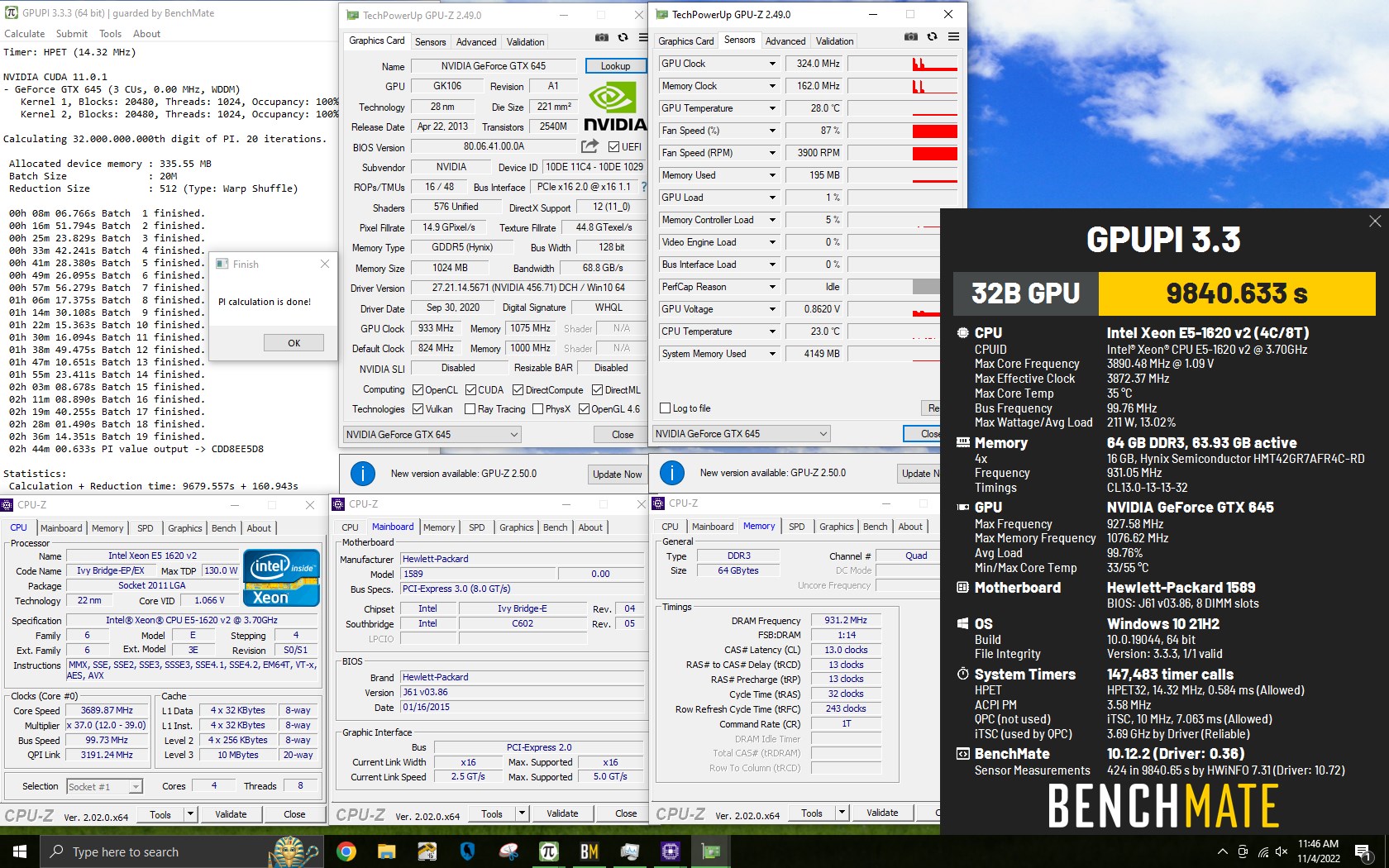Click the BIOS Version field 80.06.41.00.0A
Image resolution: width=1389 pixels, height=868 pixels.
[493, 146]
